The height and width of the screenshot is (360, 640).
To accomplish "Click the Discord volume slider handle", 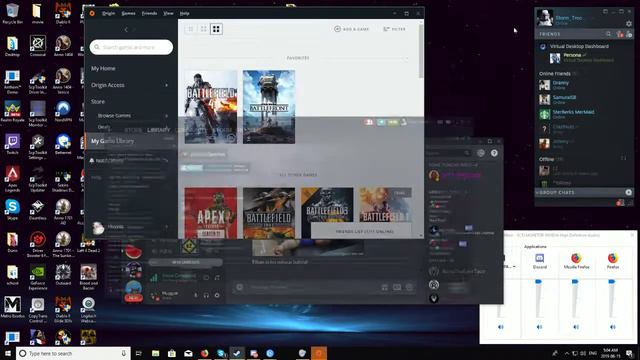I will point(538,282).
